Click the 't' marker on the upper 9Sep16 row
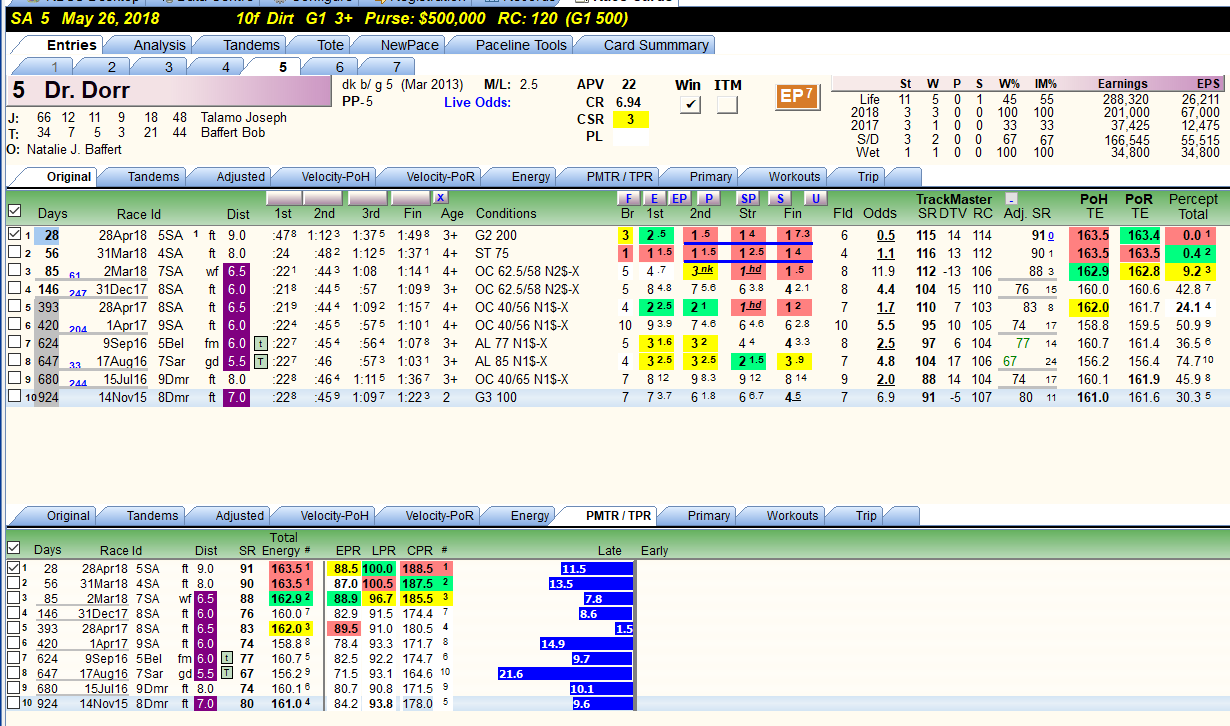This screenshot has width=1230, height=726. click(x=260, y=343)
